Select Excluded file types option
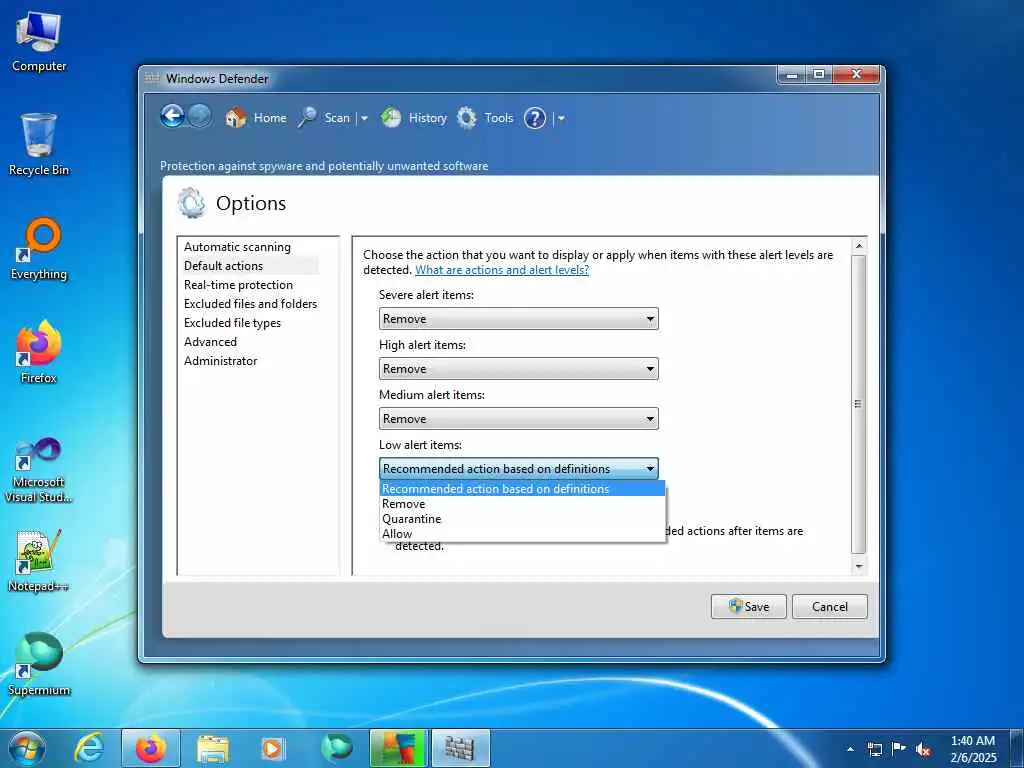This screenshot has height=768, width=1024. pos(232,323)
